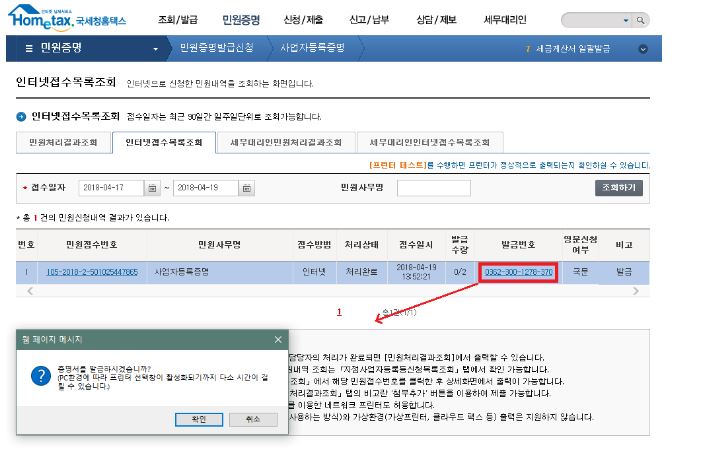Click 취소 in the web page dialog
This screenshot has width=704, height=463.
pos(253,419)
